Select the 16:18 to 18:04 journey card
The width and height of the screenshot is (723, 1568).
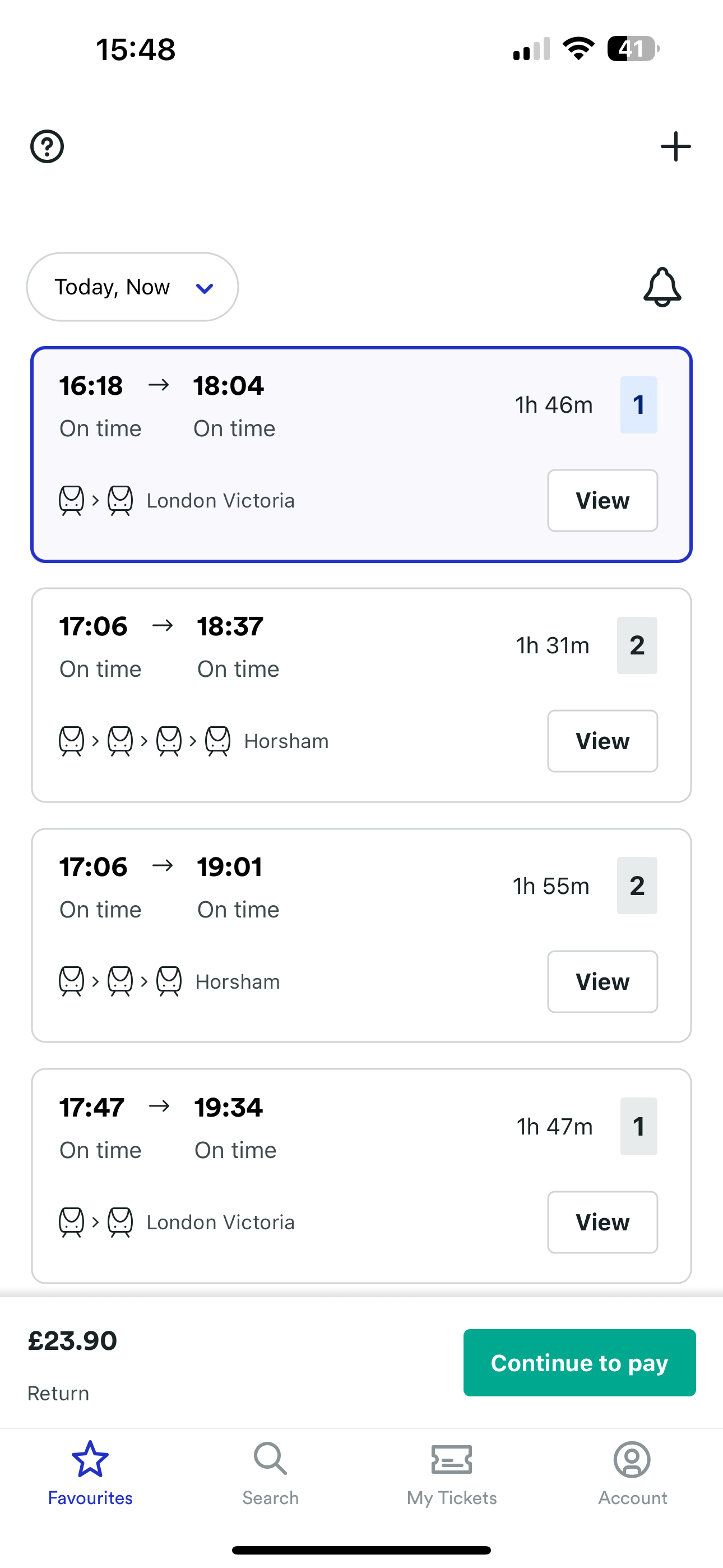(365, 426)
